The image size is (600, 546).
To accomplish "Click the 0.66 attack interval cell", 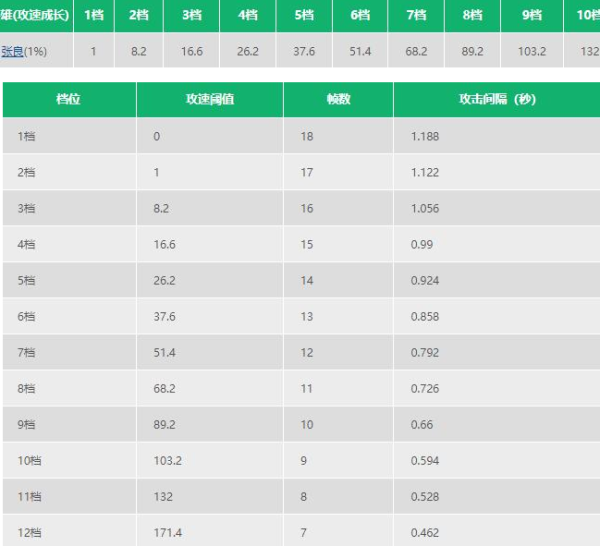I will 421,425.
